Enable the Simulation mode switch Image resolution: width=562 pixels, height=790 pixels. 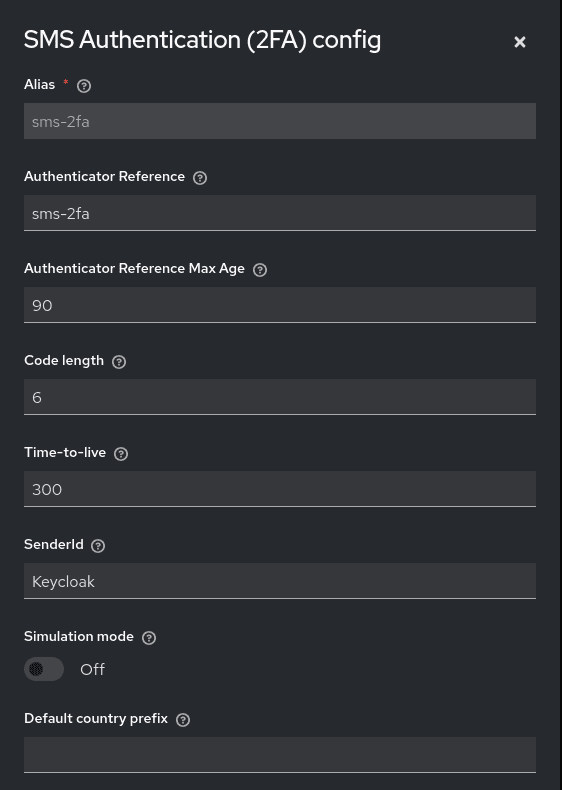click(x=44, y=669)
